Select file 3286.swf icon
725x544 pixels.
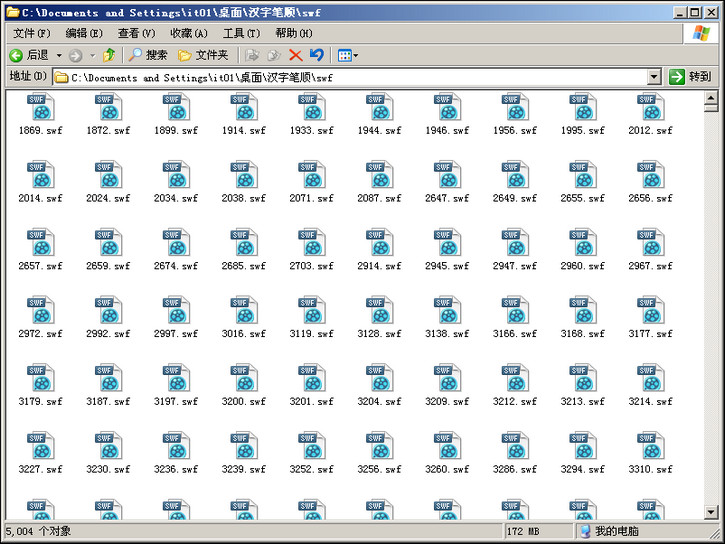[x=516, y=446]
